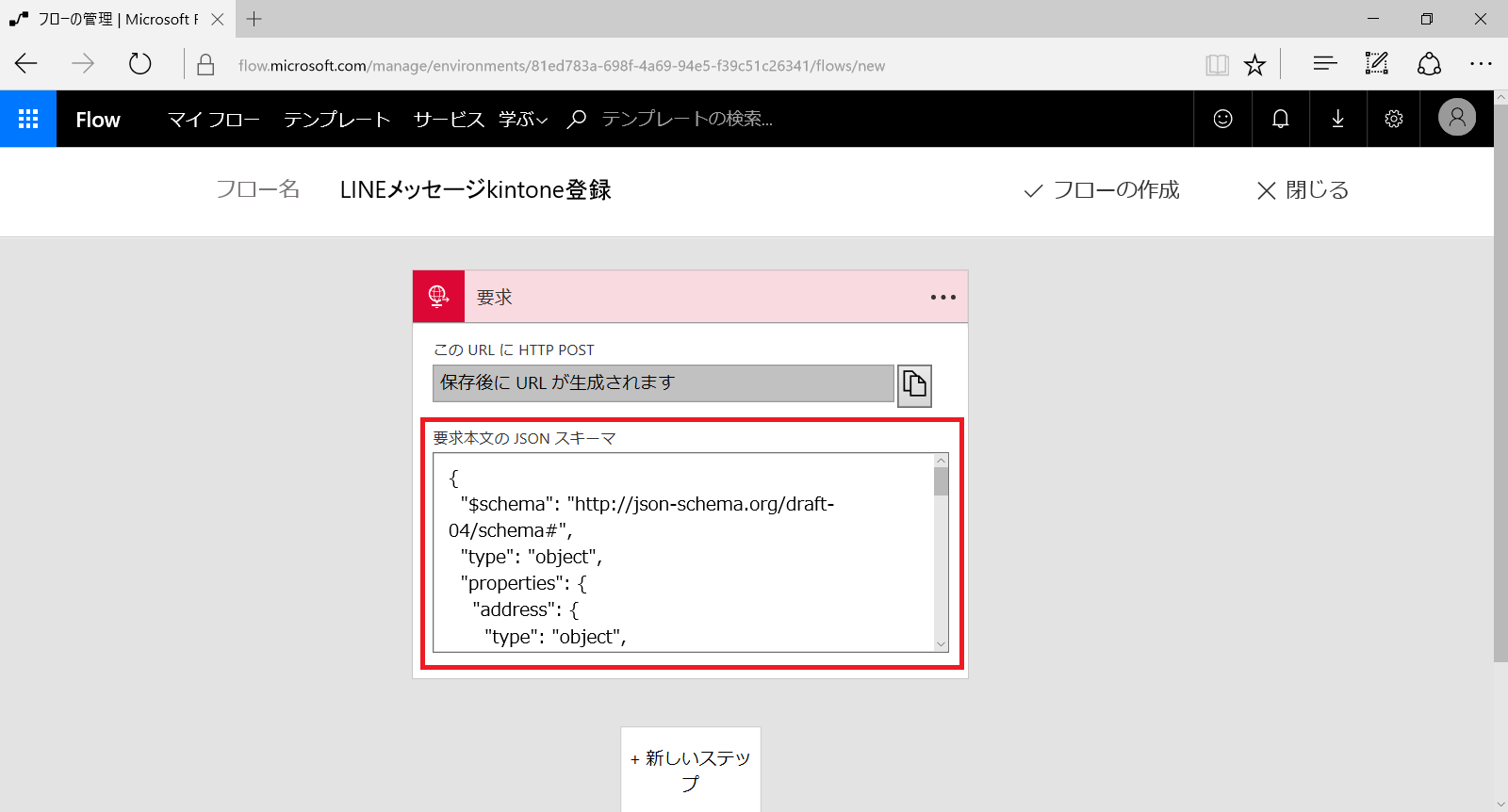Open the マイ フロー menu
1508x812 pixels.
pyautogui.click(x=214, y=120)
